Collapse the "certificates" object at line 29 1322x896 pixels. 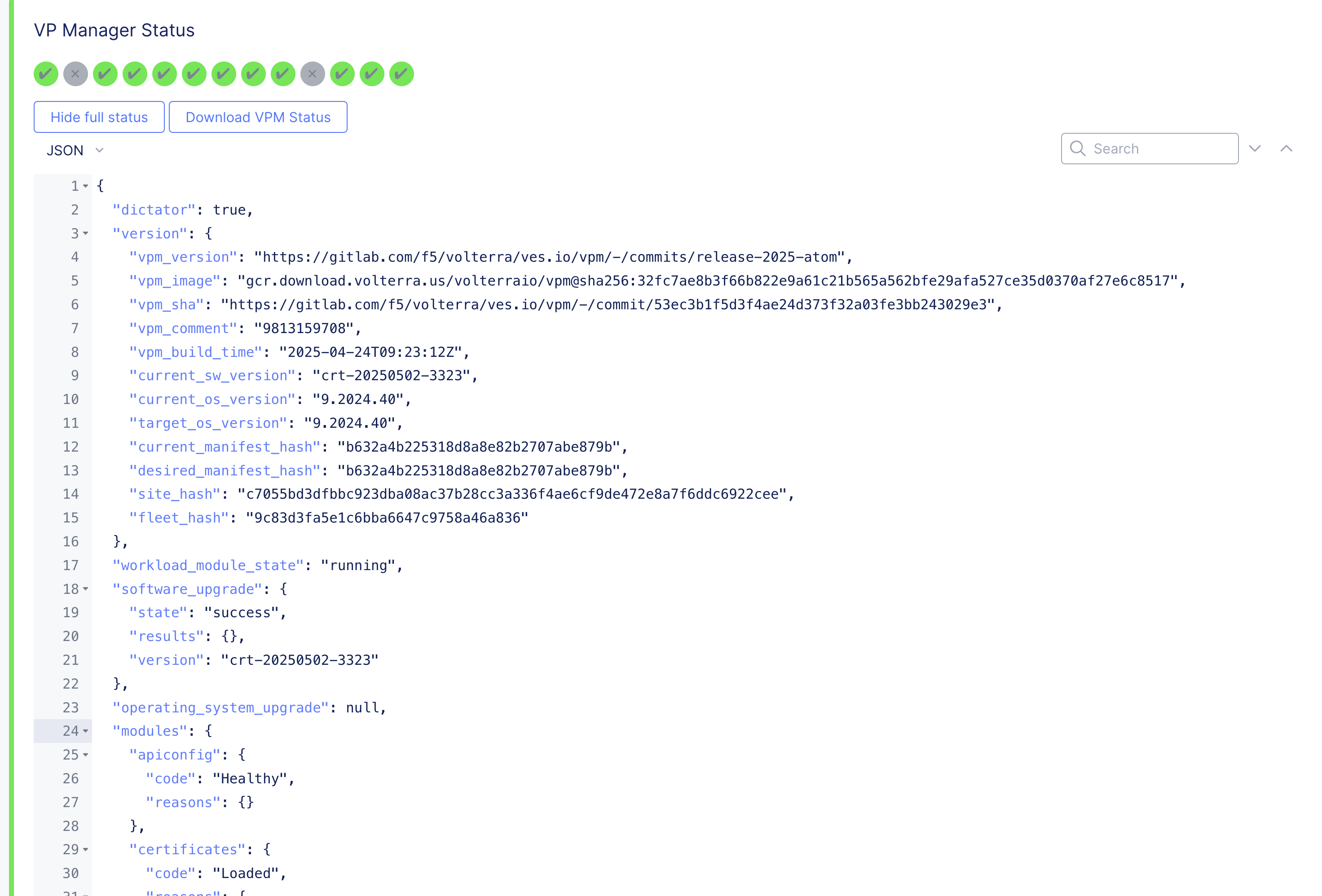(x=86, y=849)
